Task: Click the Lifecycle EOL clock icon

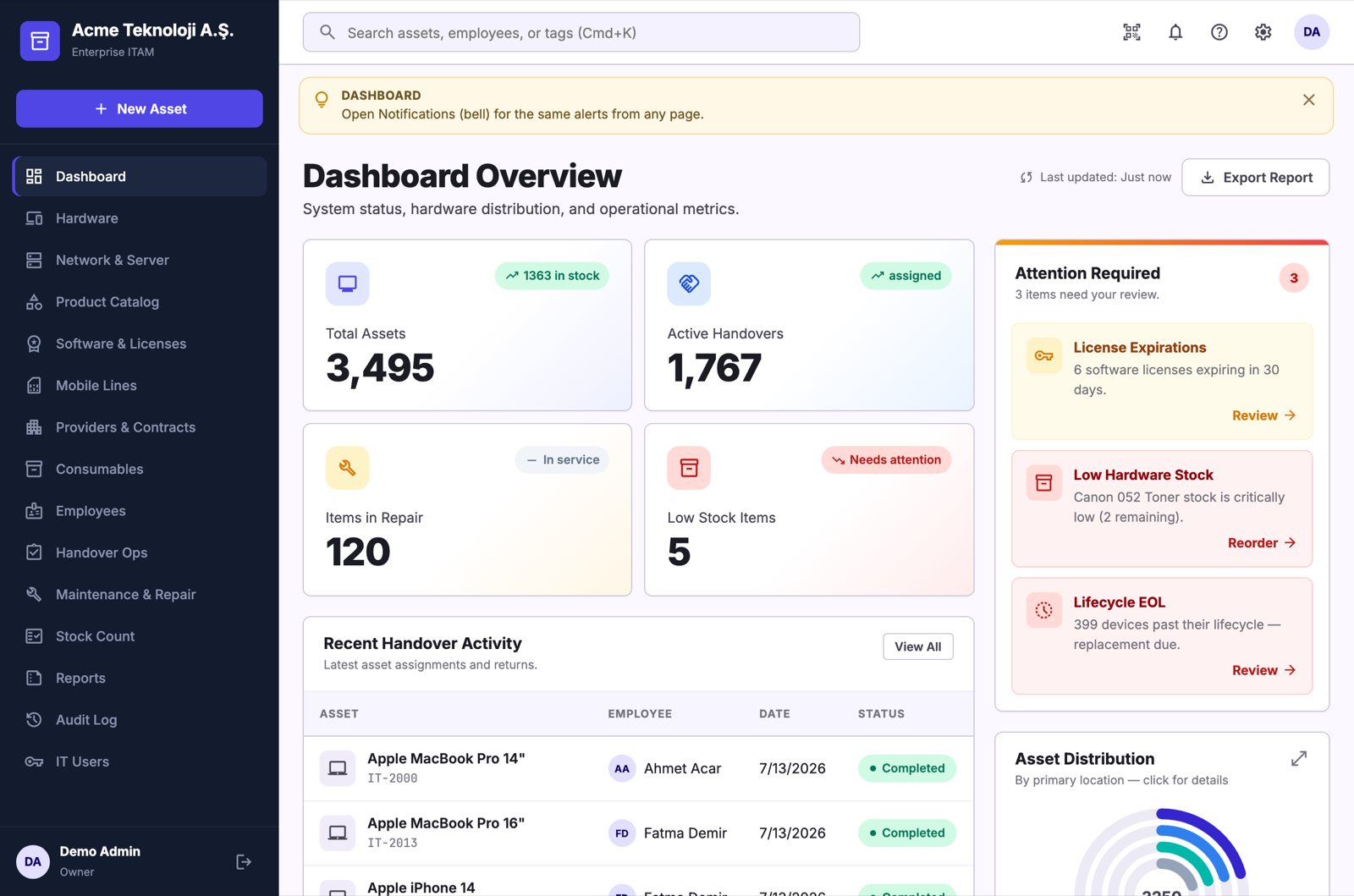Action: click(x=1044, y=610)
